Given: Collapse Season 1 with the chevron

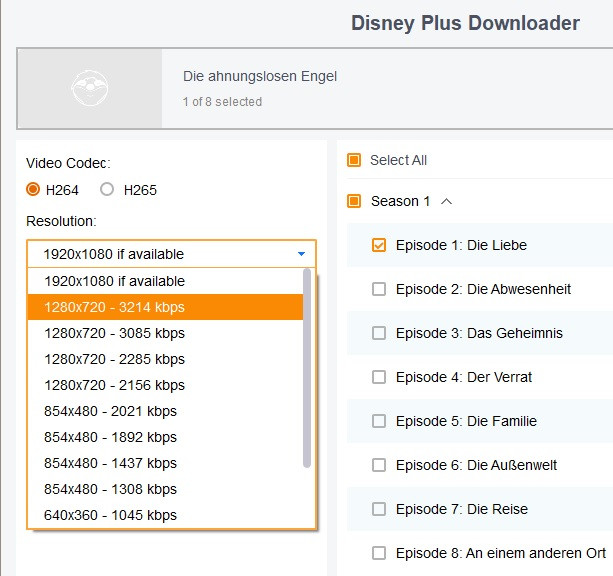Looking at the screenshot, I should tap(446, 201).
